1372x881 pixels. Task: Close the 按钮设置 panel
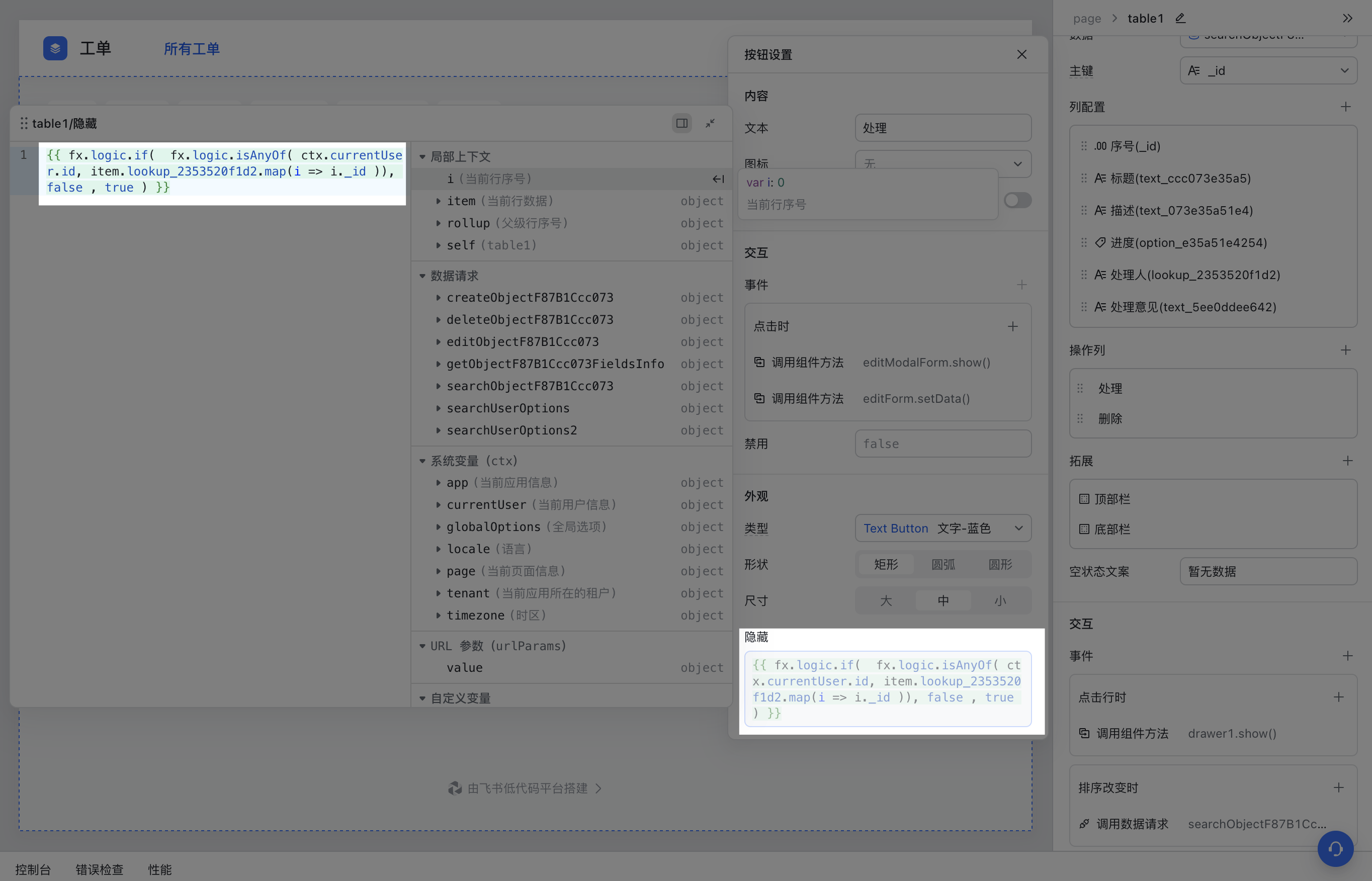point(1021,54)
